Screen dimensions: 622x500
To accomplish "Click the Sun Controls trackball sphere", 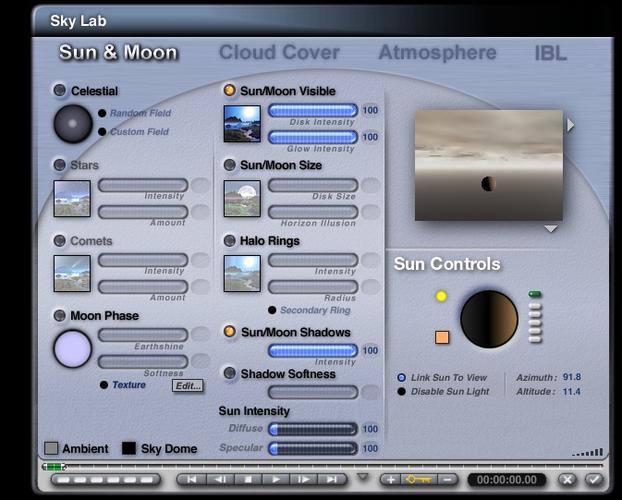I will coord(489,319).
